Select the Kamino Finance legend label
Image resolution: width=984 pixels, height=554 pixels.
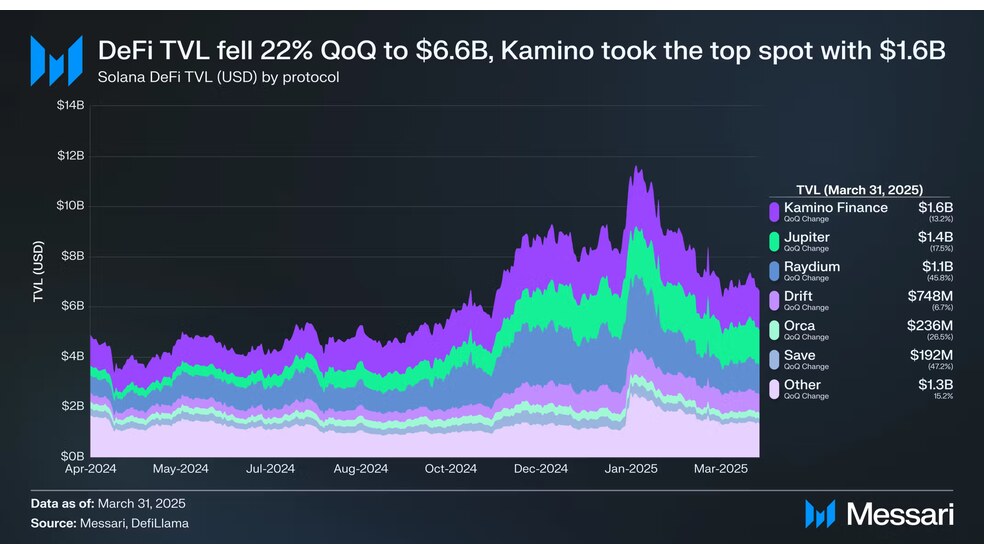pos(835,208)
